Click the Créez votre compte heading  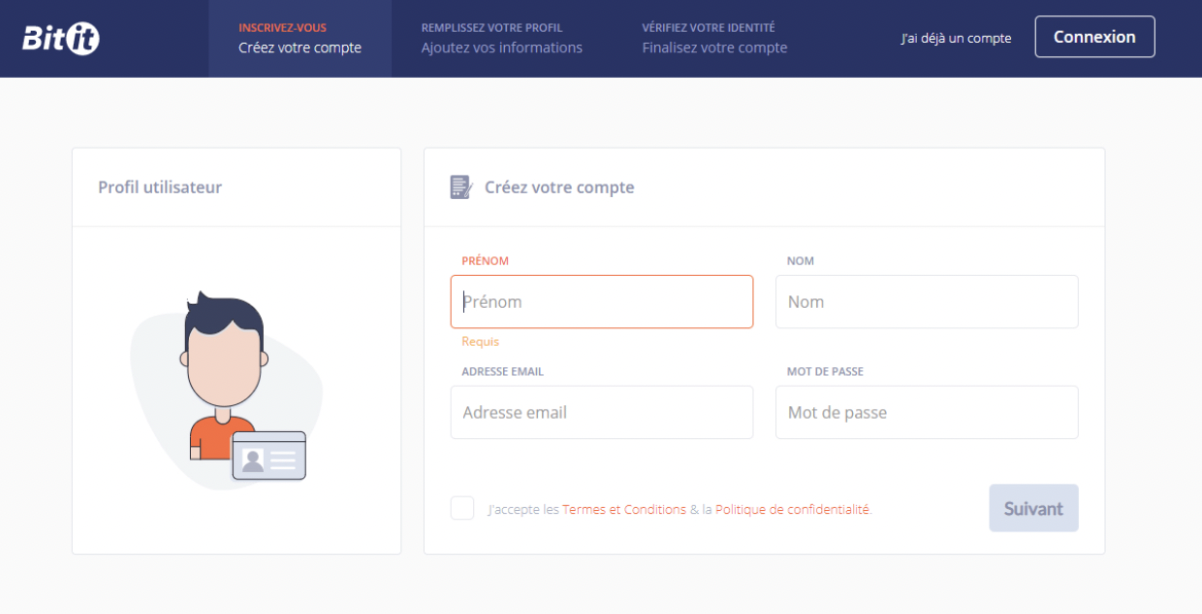pyautogui.click(x=559, y=187)
